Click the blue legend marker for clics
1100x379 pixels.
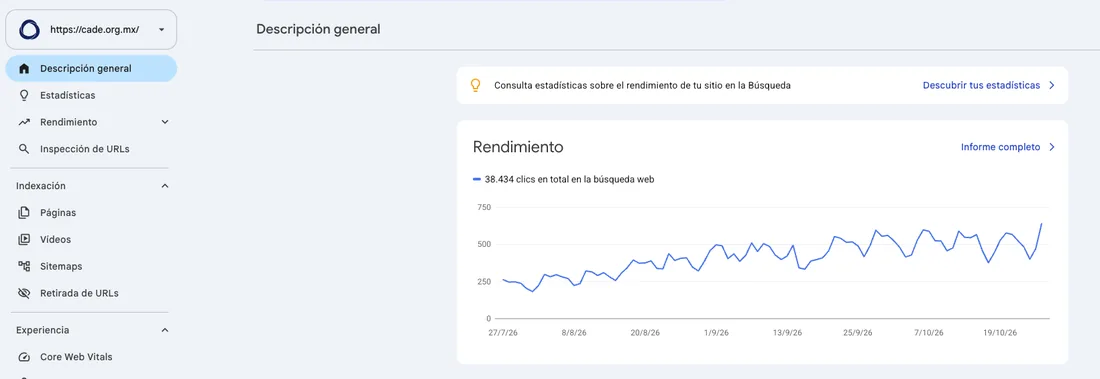click(477, 180)
